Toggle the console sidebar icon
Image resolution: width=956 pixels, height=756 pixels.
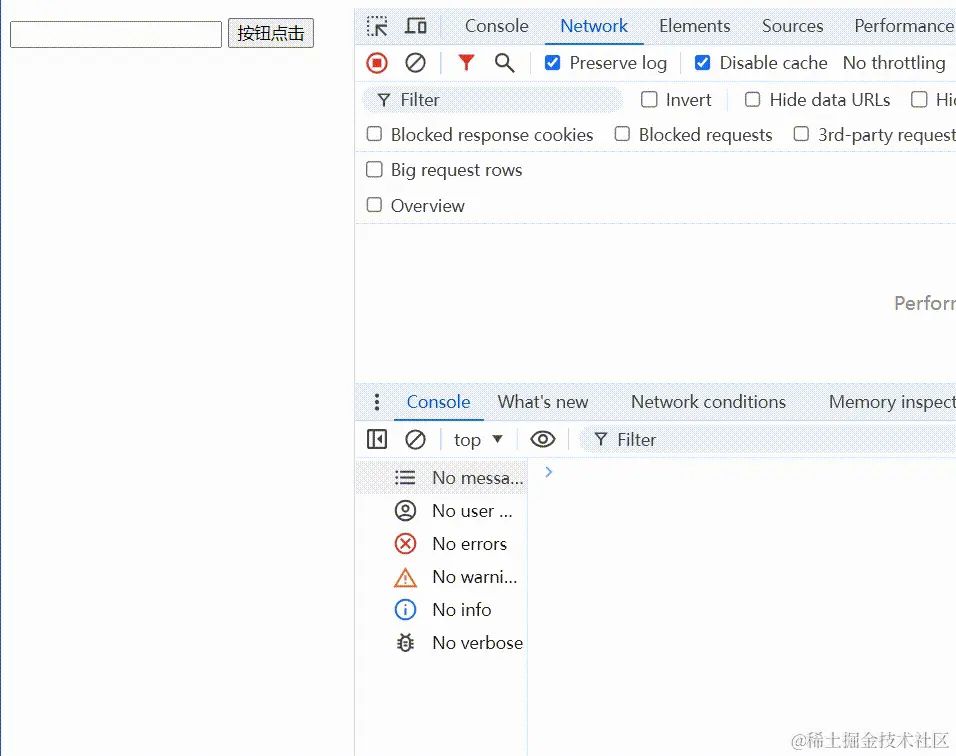tap(377, 439)
